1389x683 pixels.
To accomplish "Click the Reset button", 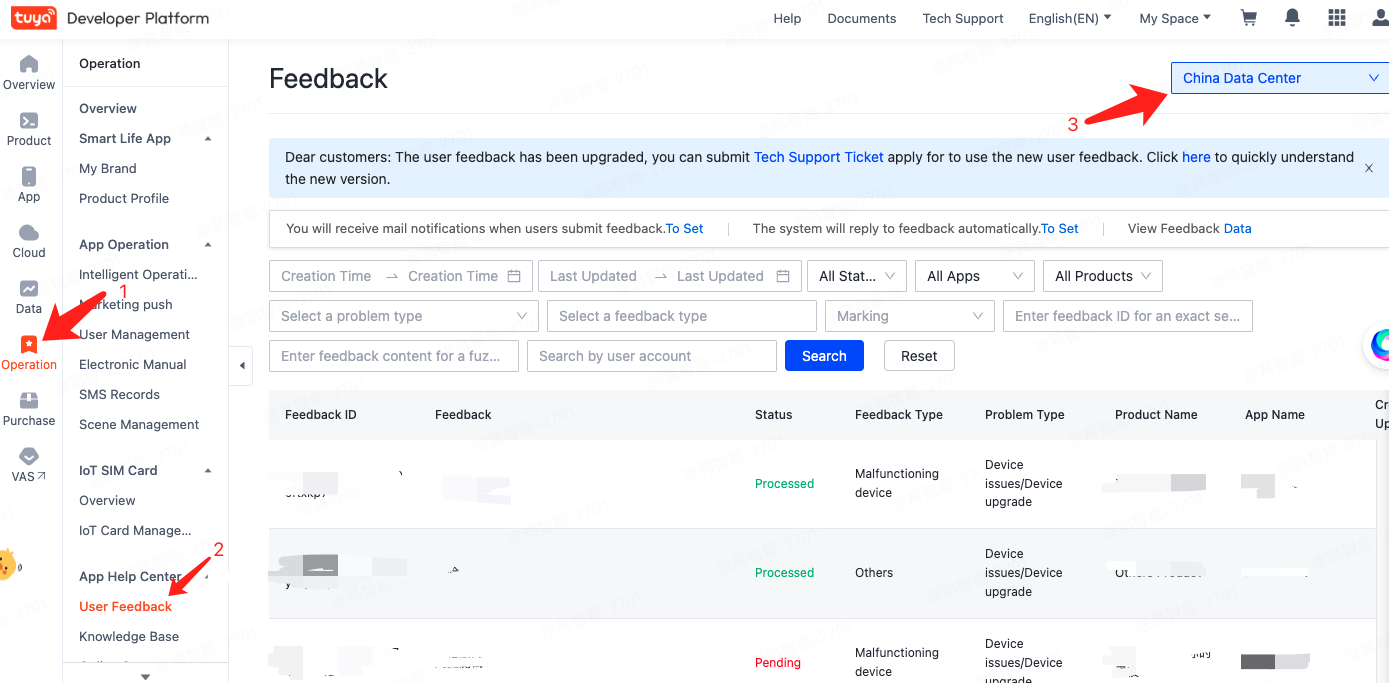I will [x=919, y=356].
